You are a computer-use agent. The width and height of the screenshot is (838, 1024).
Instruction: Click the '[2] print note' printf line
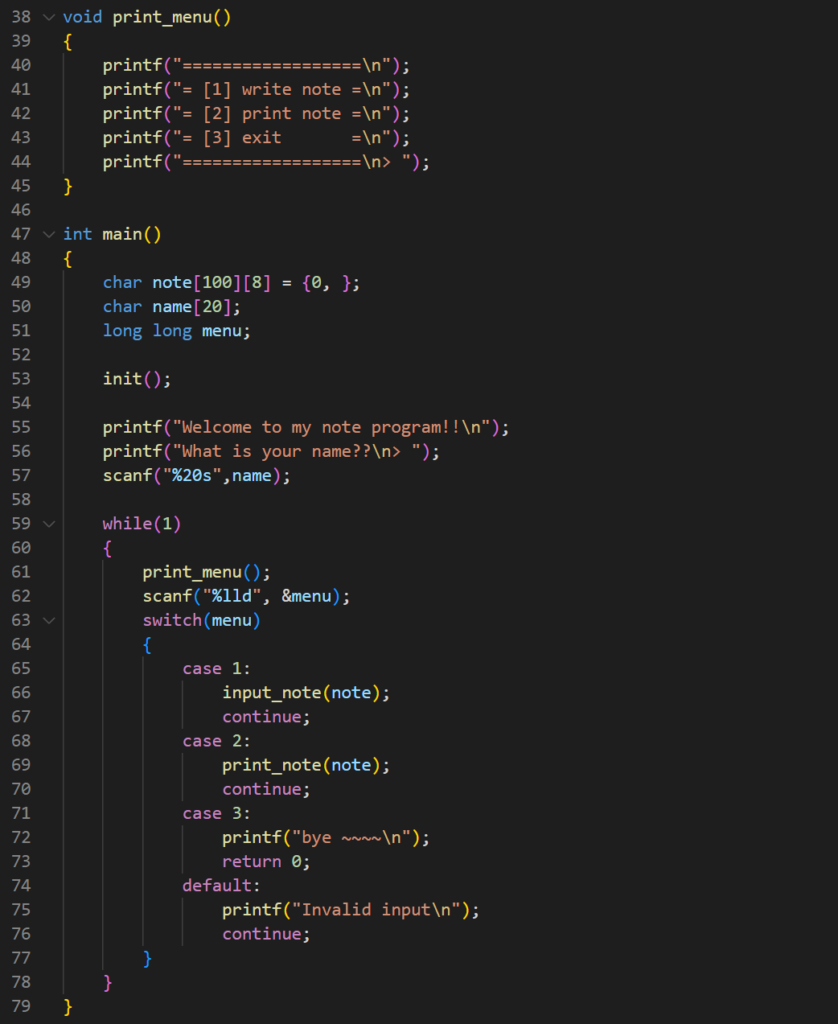click(256, 114)
